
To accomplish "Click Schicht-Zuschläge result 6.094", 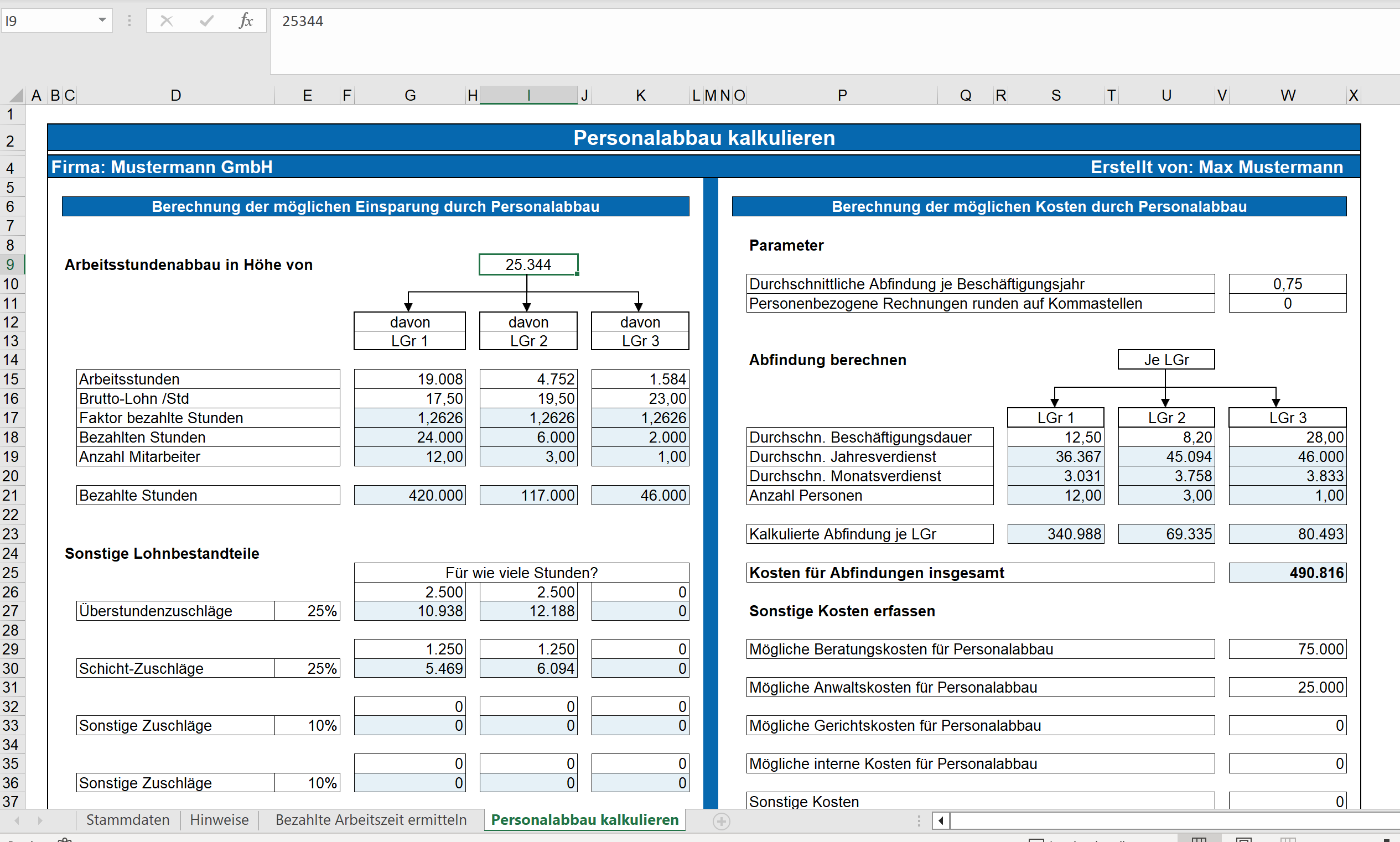I will [528, 668].
